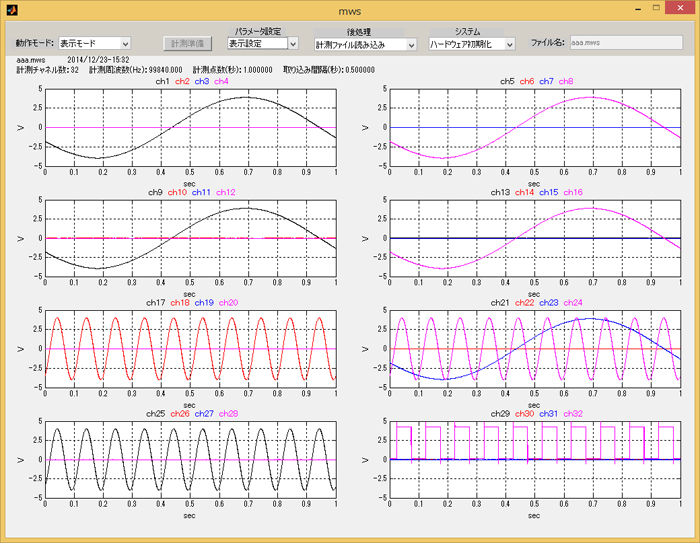
Task: Click the 計測準備 button
Action: [188, 43]
